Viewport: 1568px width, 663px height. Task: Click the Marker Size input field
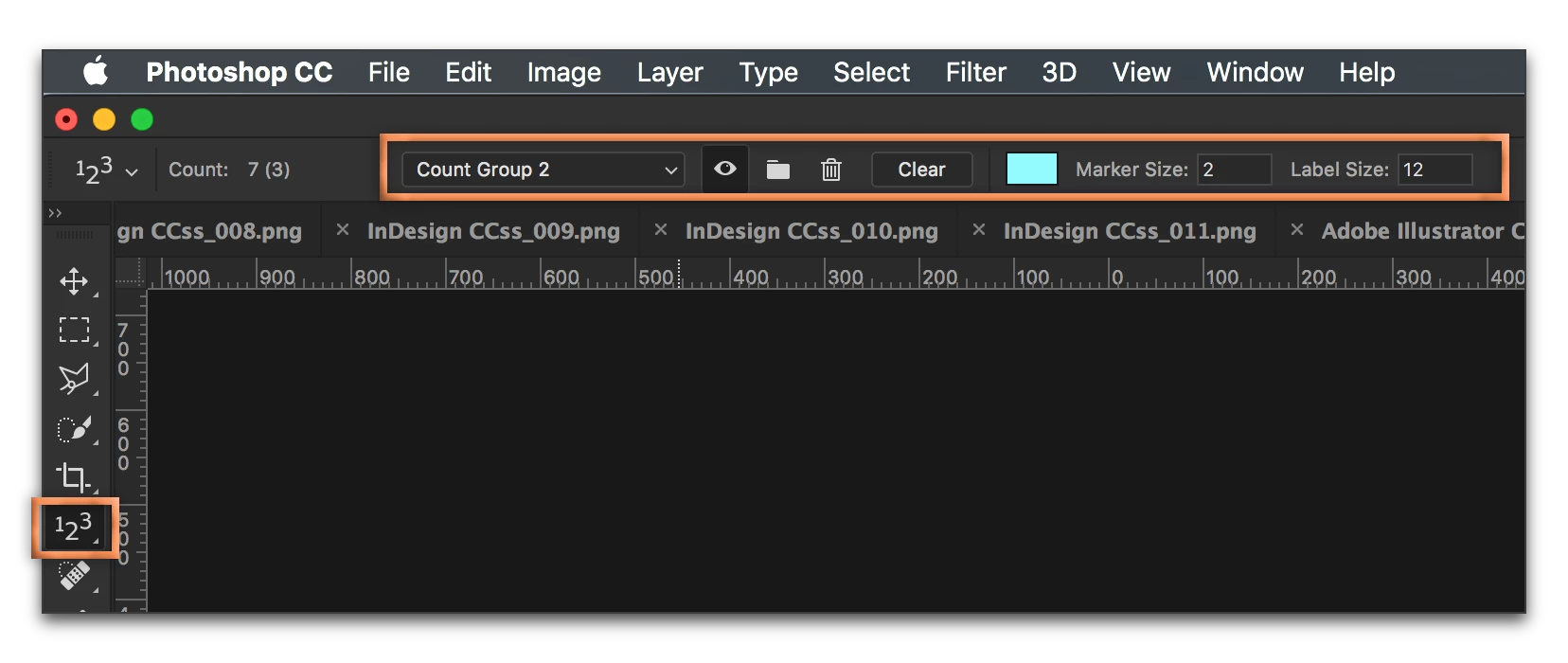[x=1234, y=170]
